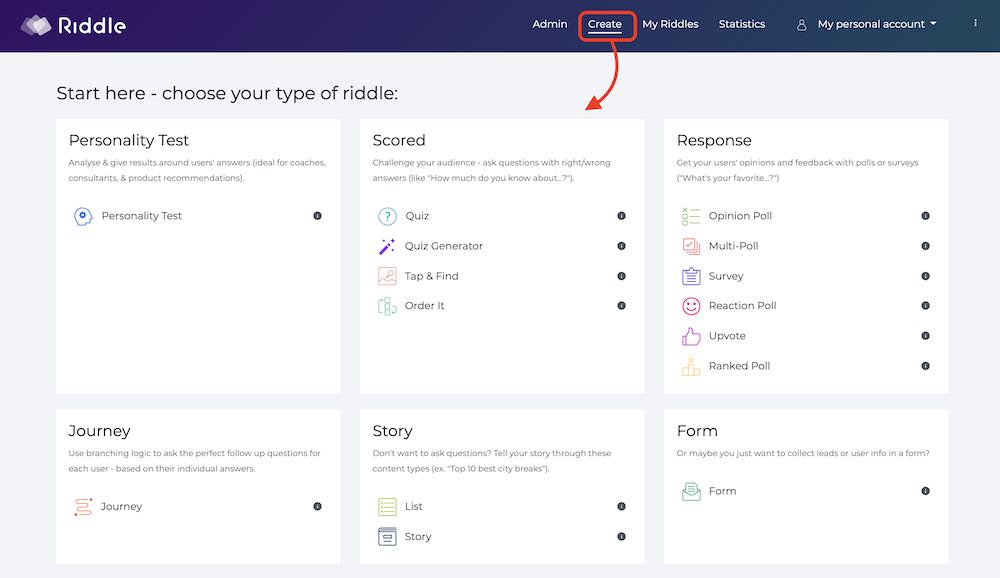Screen dimensions: 1000x578
Task: Show info for Form
Action: click(x=925, y=491)
